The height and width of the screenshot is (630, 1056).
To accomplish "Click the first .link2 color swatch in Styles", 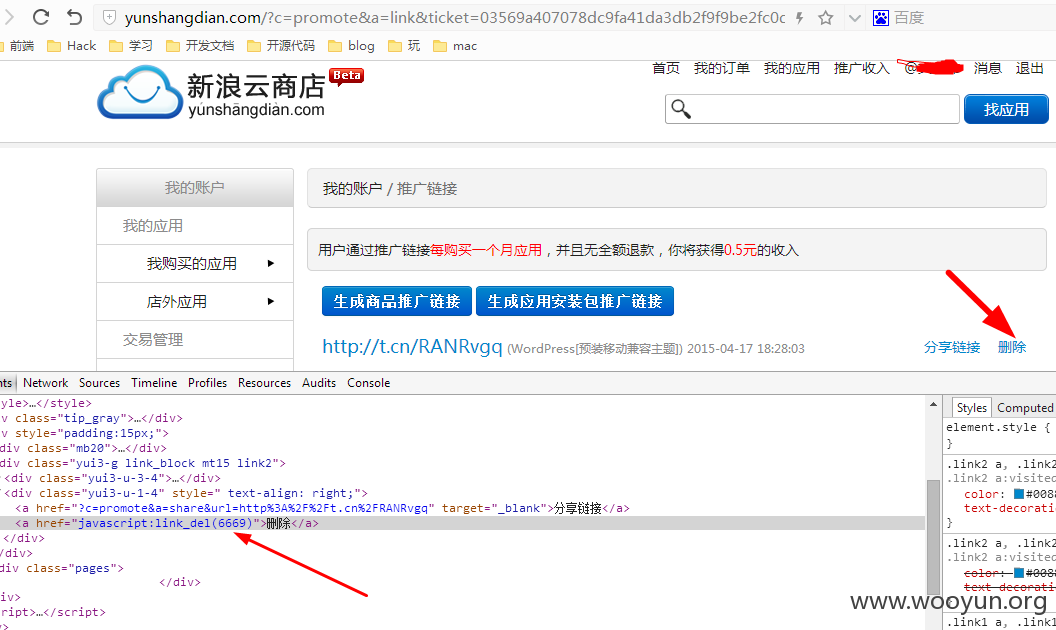I will (1018, 494).
